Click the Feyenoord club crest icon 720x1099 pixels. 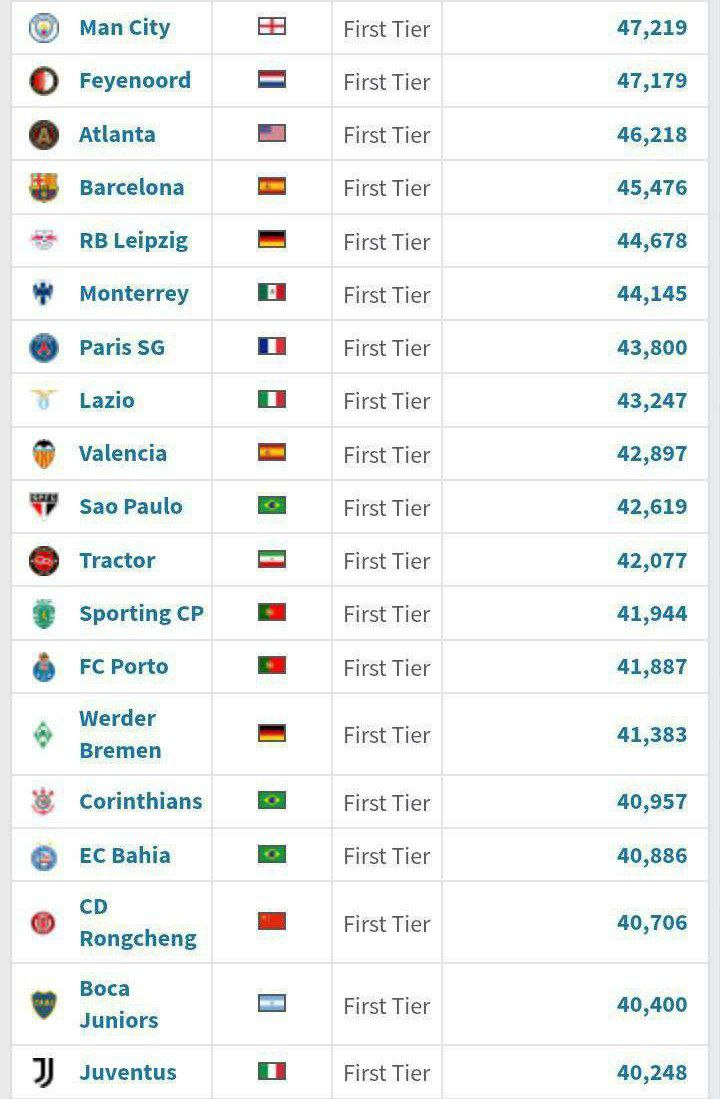[x=43, y=81]
